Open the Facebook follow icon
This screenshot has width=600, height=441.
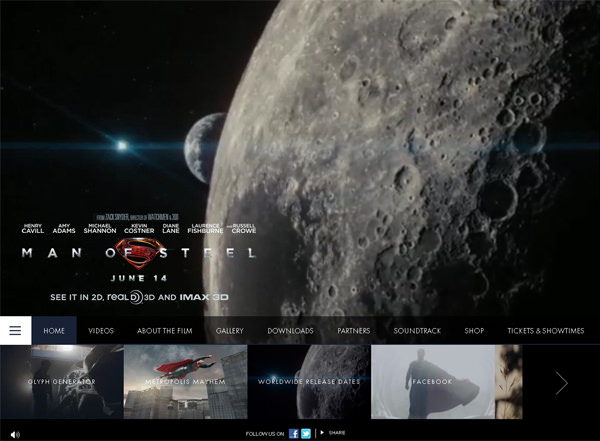pyautogui.click(x=293, y=433)
